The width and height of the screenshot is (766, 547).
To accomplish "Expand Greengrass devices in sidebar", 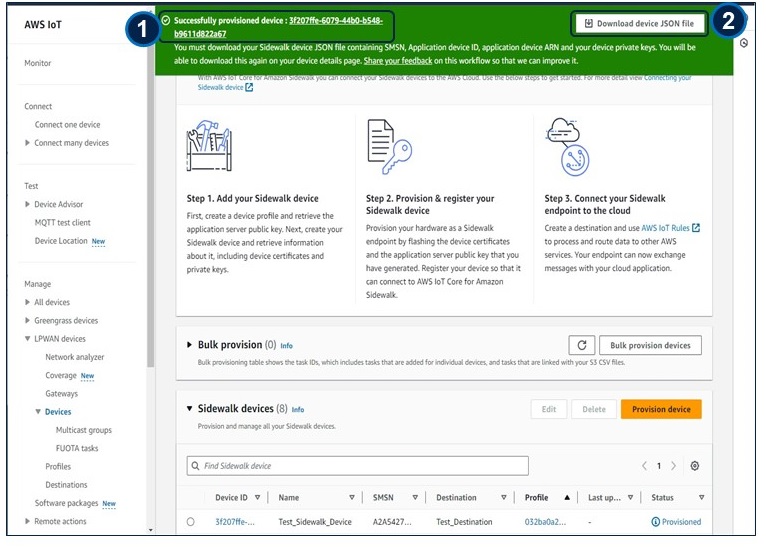I will pyautogui.click(x=27, y=320).
